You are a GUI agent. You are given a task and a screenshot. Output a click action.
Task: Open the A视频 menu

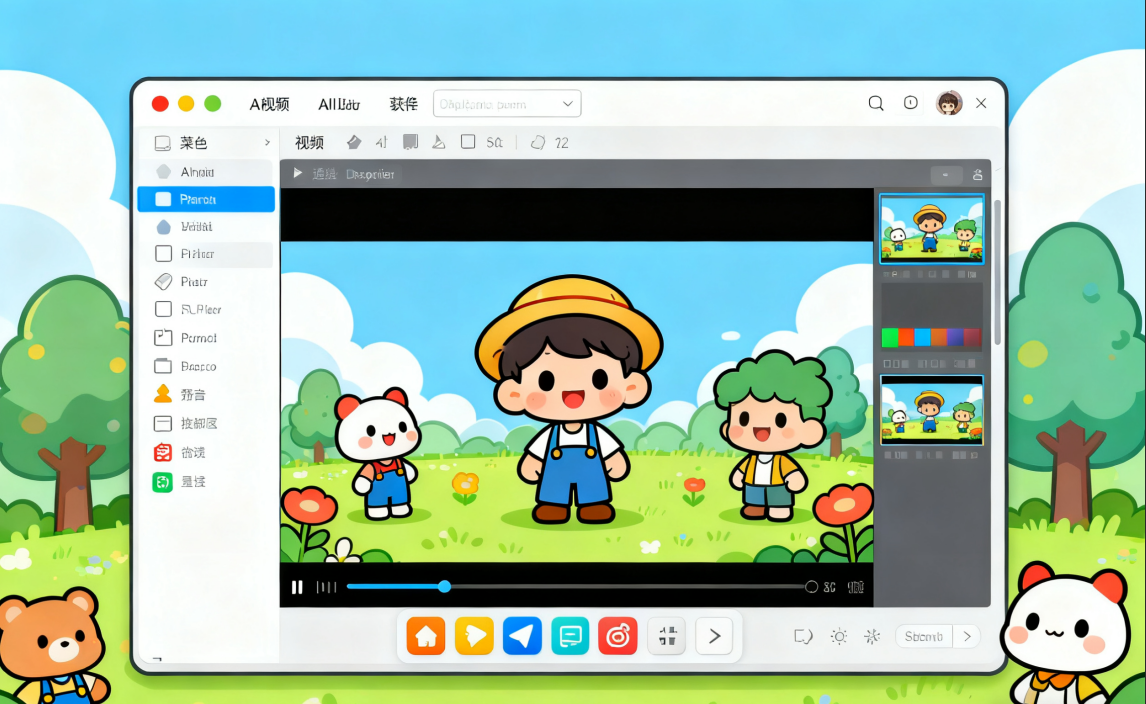click(x=269, y=104)
